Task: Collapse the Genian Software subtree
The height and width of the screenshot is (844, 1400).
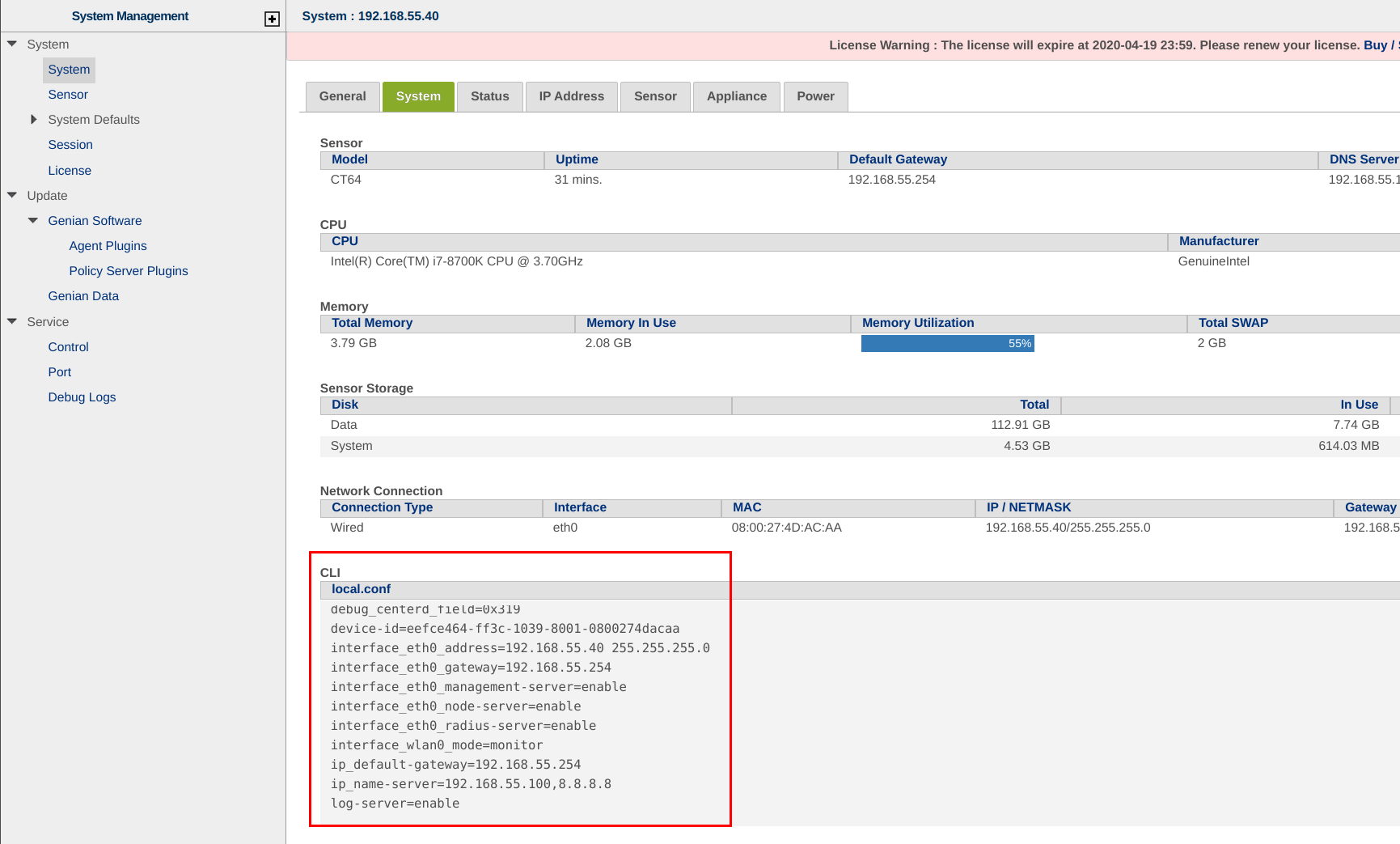Action: 33,220
